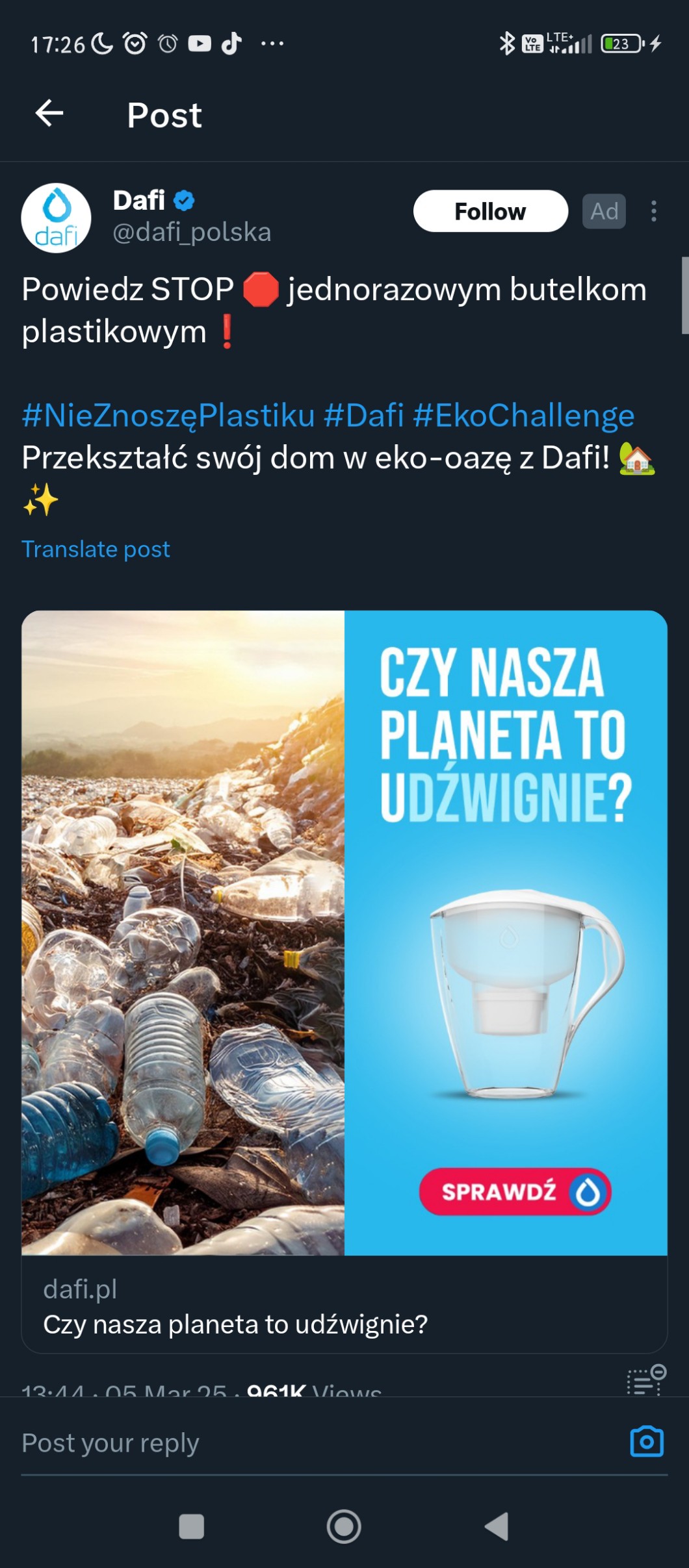Screen dimensions: 689x1568
Task: Tap Android home circle button
Action: click(x=344, y=1526)
